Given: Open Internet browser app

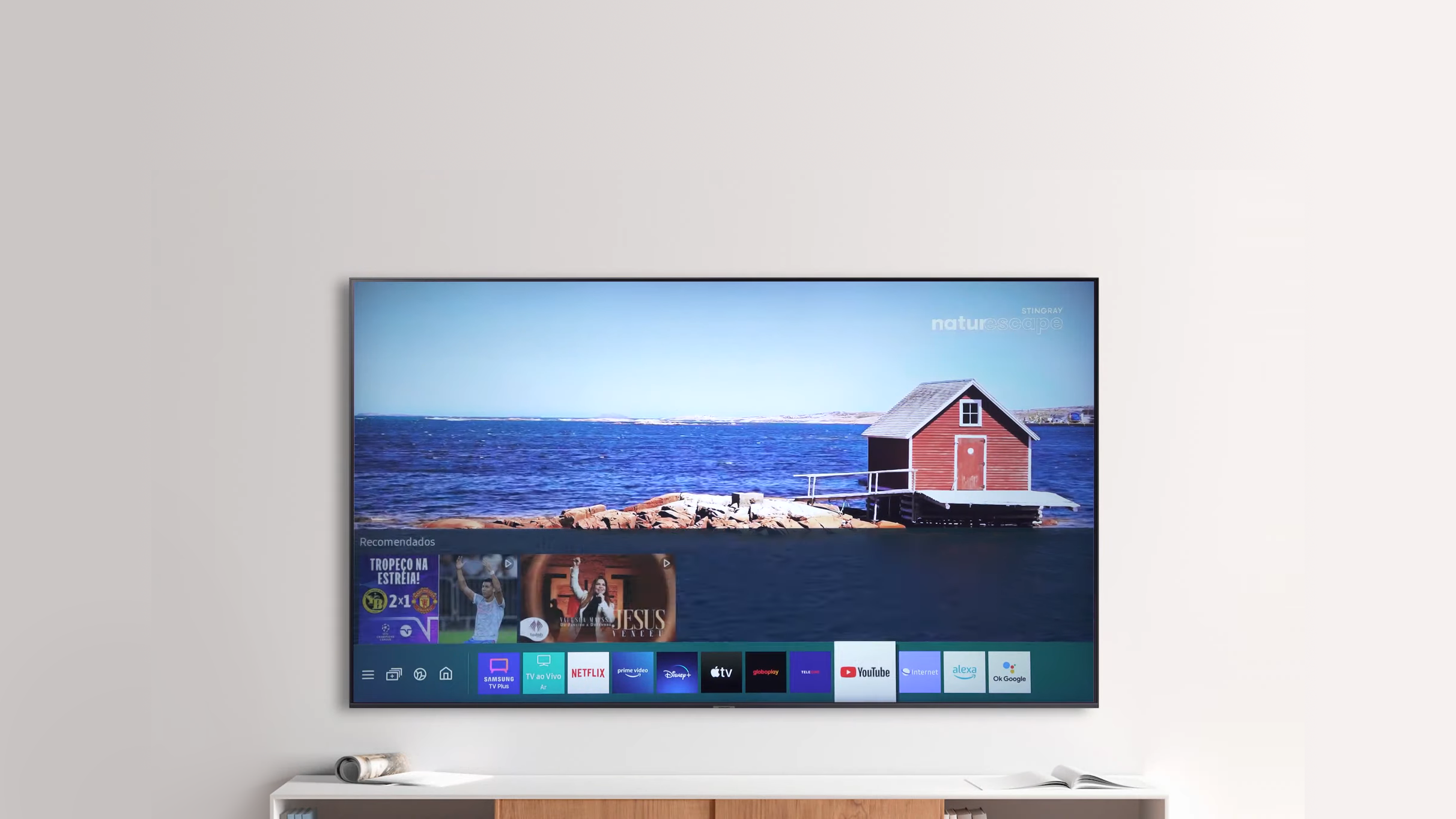Looking at the screenshot, I should coord(919,671).
